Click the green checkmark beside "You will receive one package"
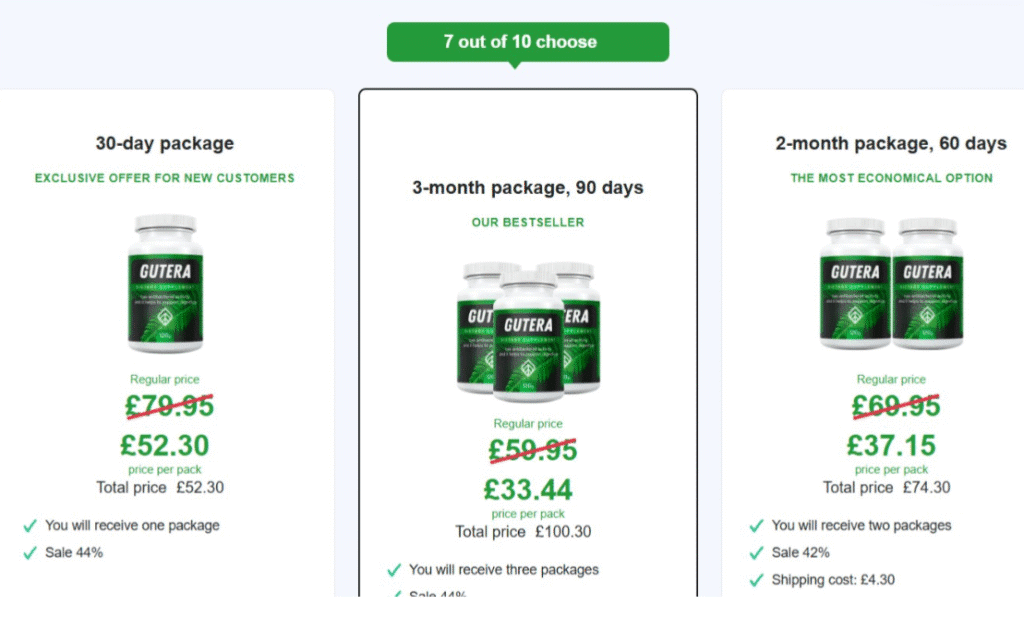1024x617 pixels. click(32, 525)
